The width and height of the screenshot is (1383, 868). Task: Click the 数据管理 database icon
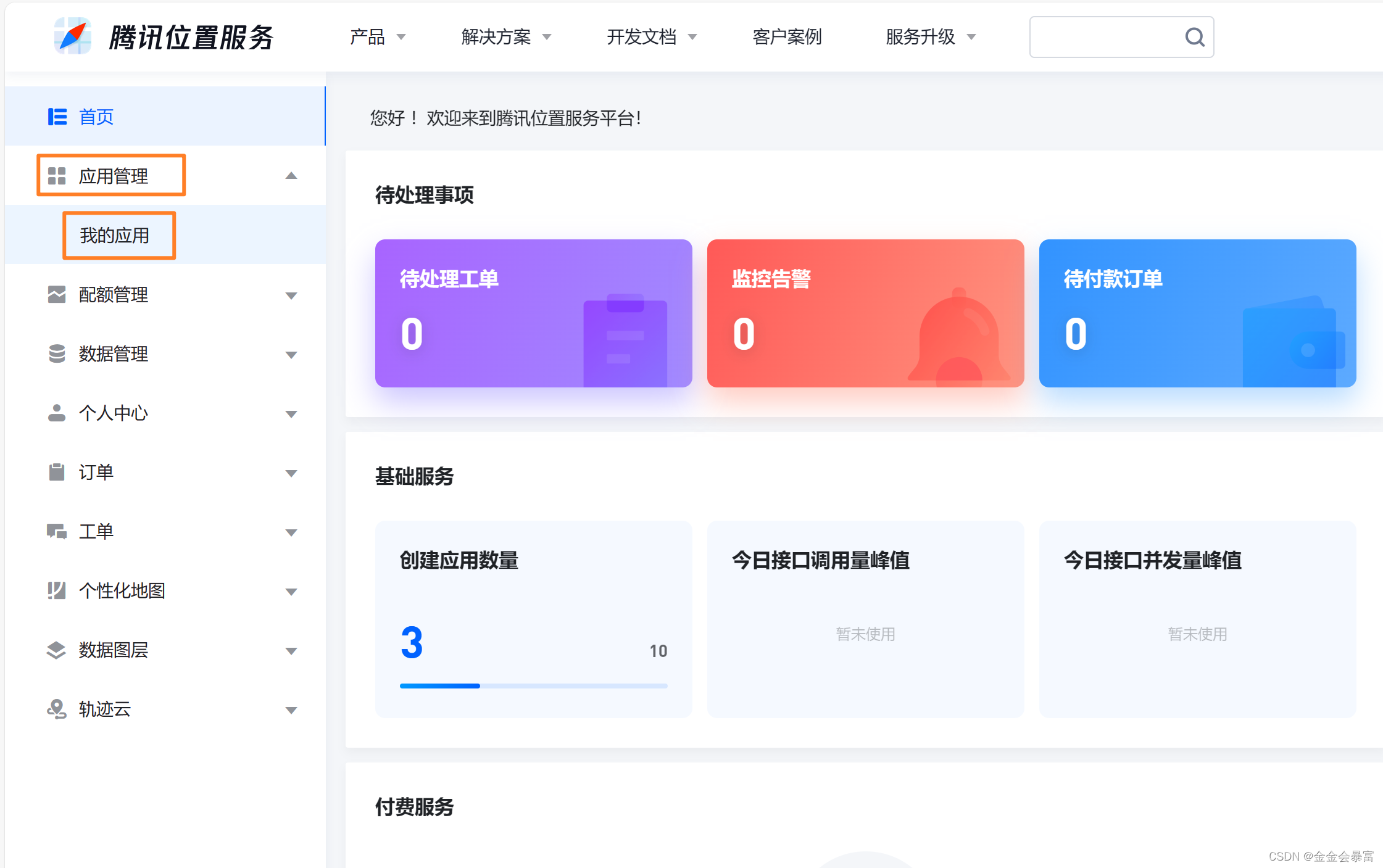[x=57, y=353]
